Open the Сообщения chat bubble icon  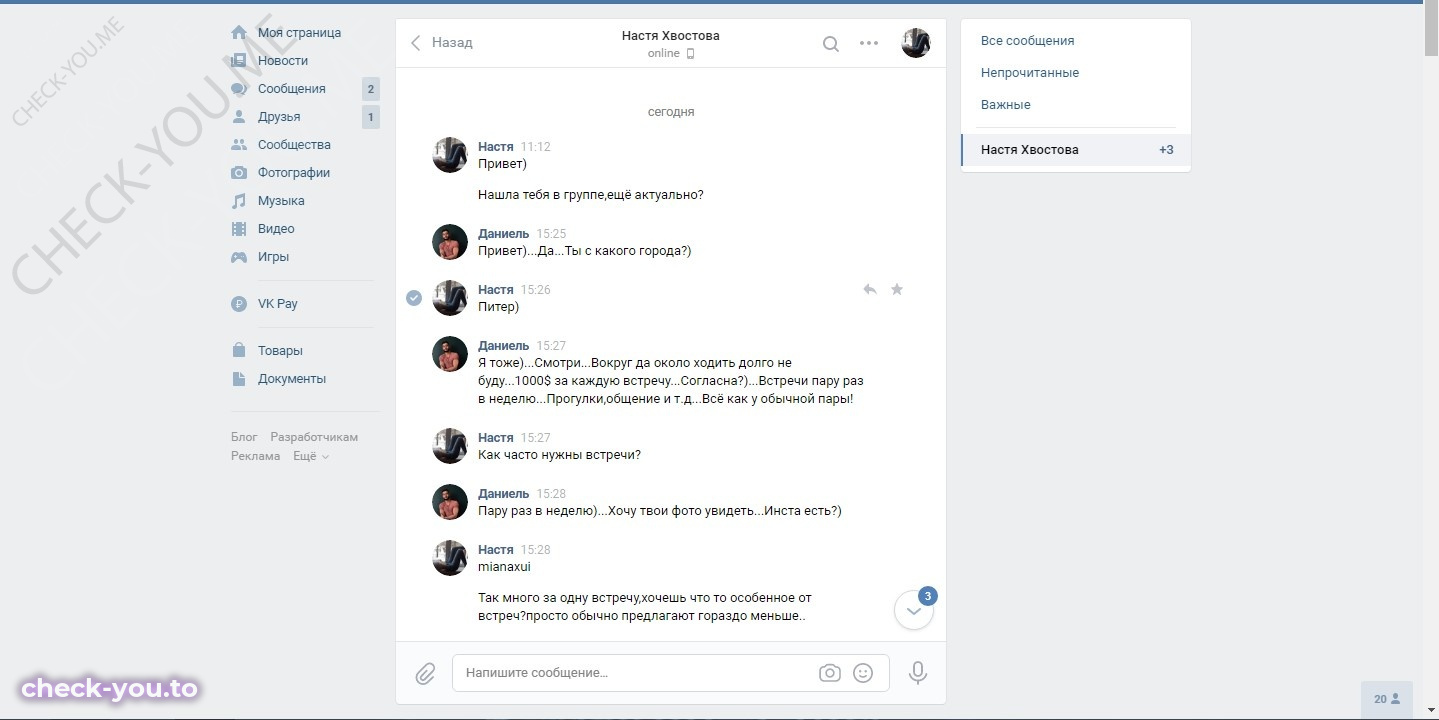click(239, 89)
